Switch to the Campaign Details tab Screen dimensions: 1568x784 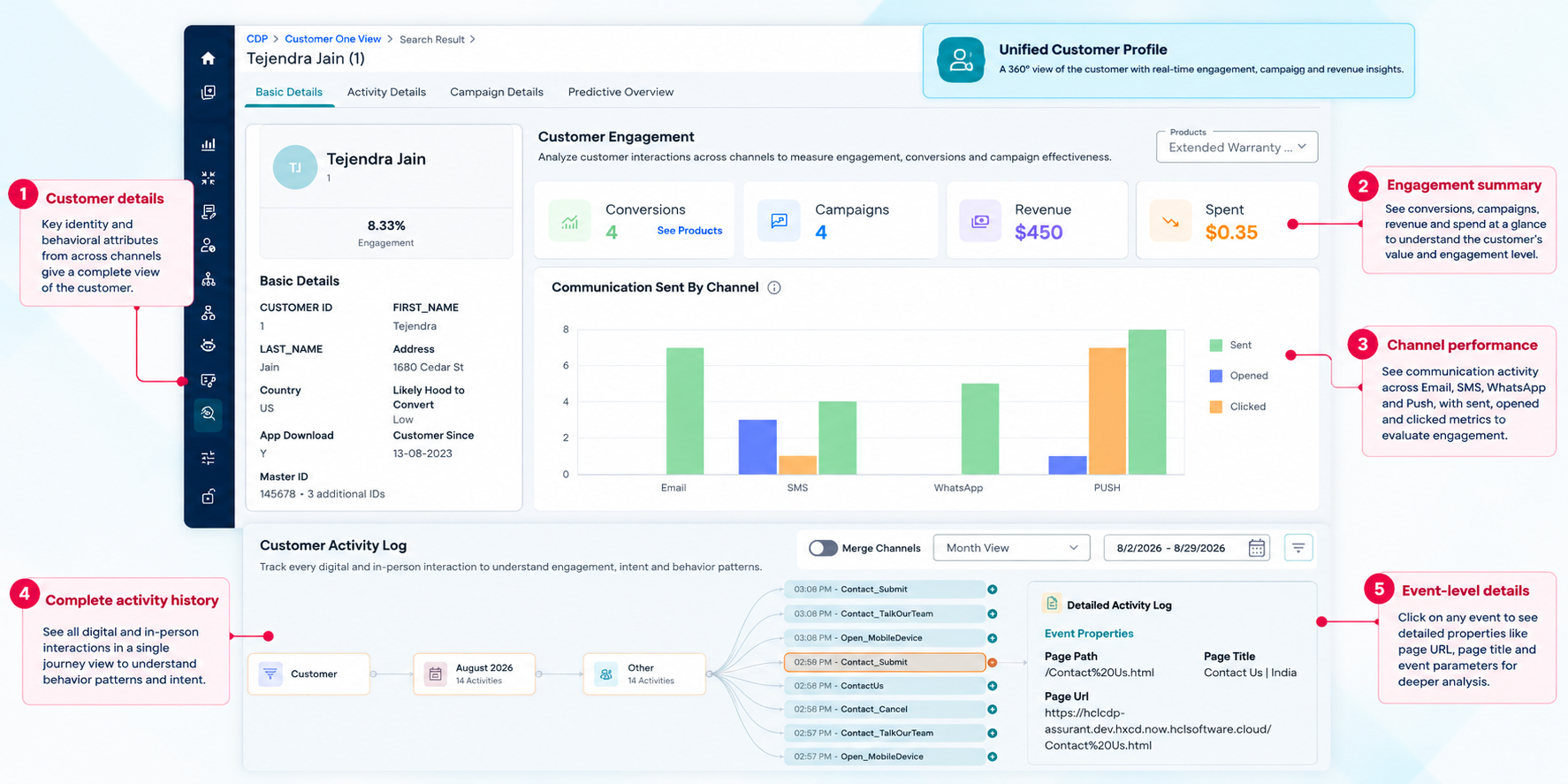497,92
